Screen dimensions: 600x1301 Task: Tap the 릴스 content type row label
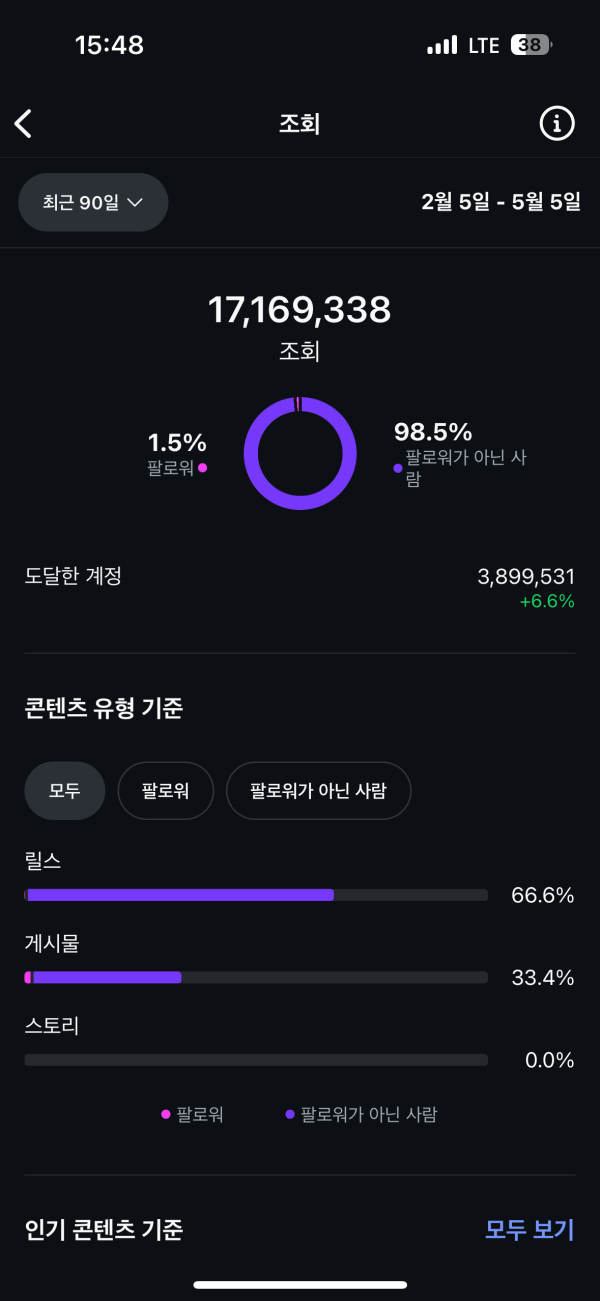(x=44, y=860)
